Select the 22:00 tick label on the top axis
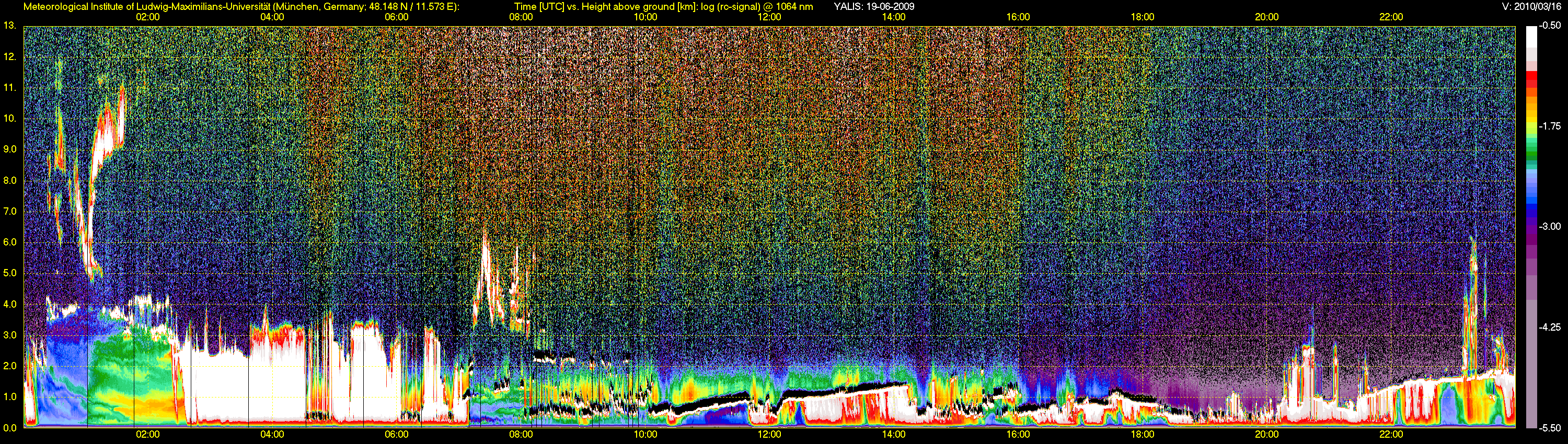 click(x=1391, y=17)
